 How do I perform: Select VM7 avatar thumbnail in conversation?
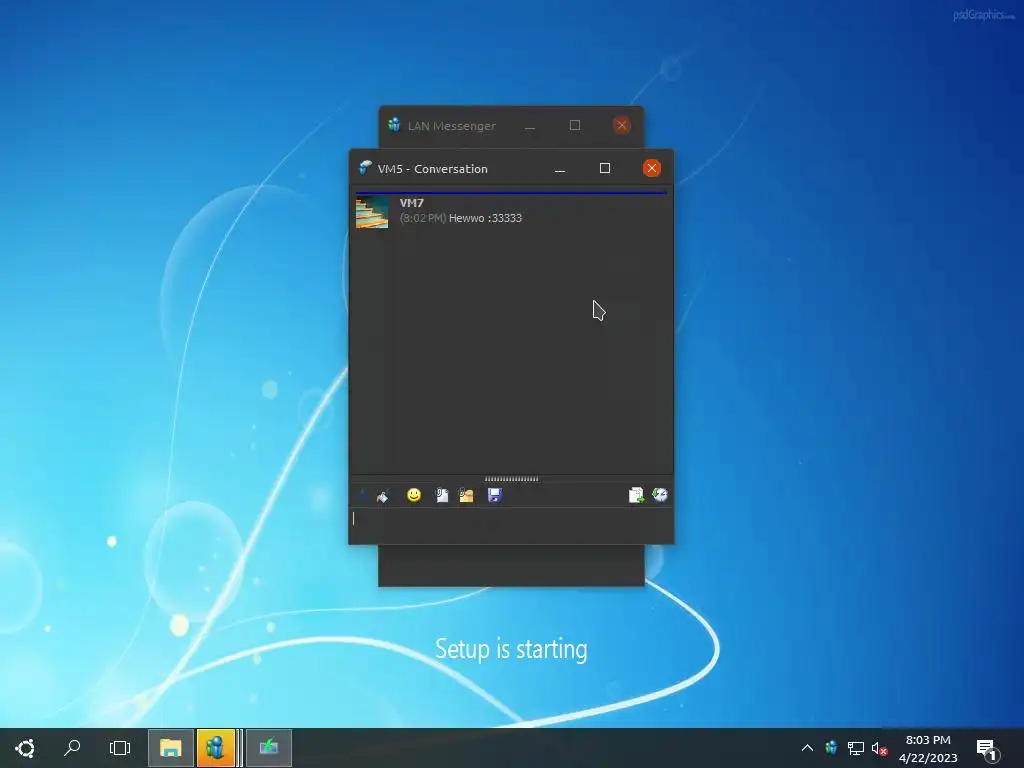click(372, 212)
